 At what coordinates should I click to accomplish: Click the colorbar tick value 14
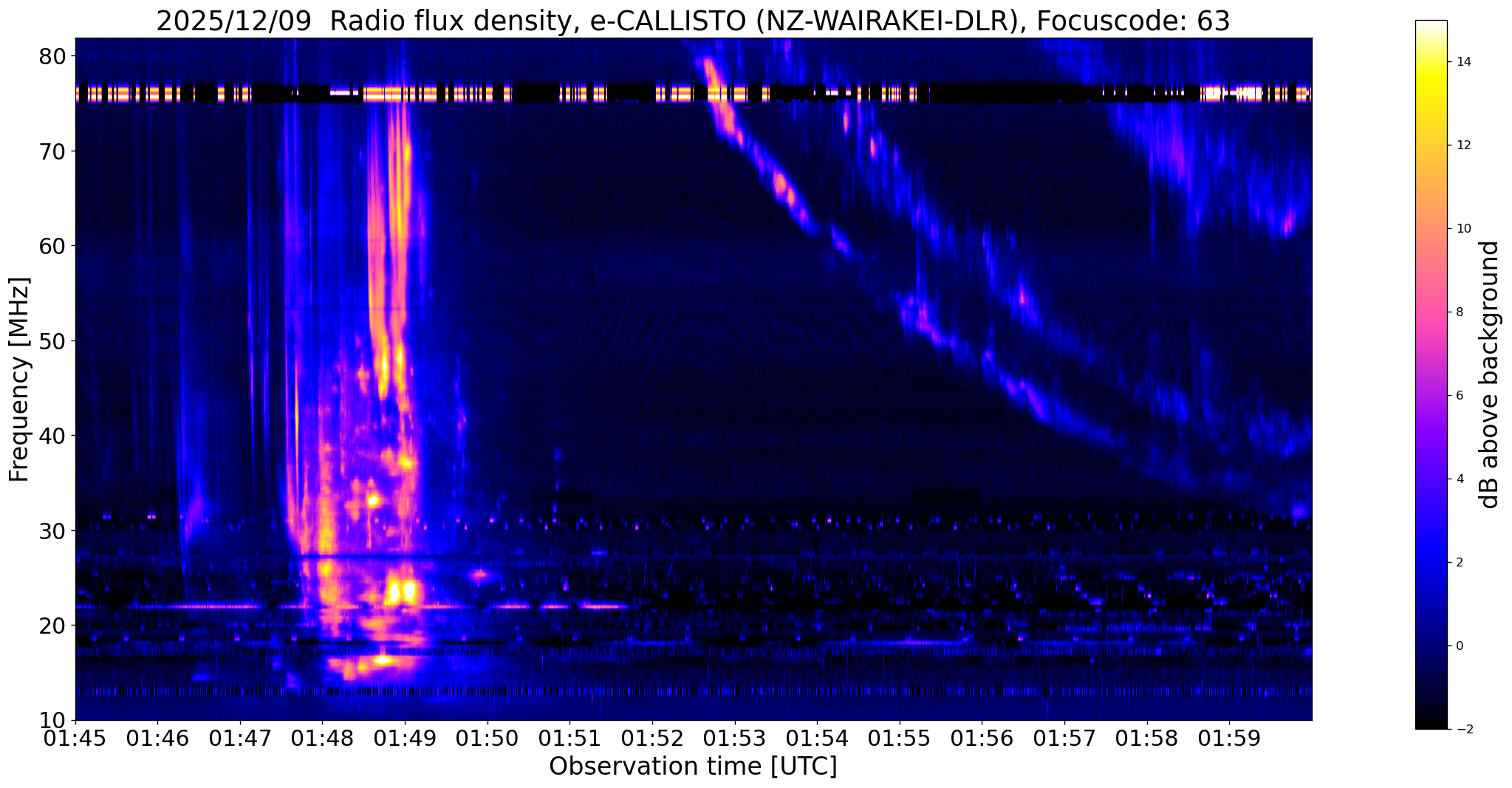point(1463,62)
